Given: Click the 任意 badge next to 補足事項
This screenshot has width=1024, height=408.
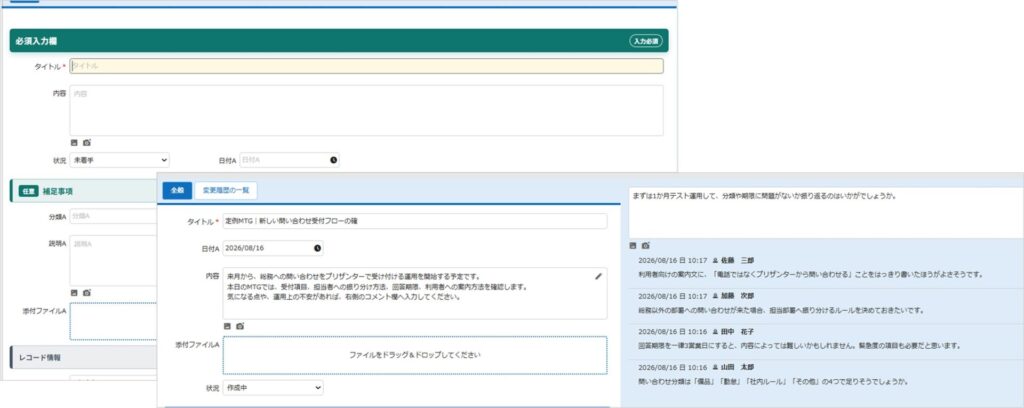Looking at the screenshot, I should [x=28, y=191].
